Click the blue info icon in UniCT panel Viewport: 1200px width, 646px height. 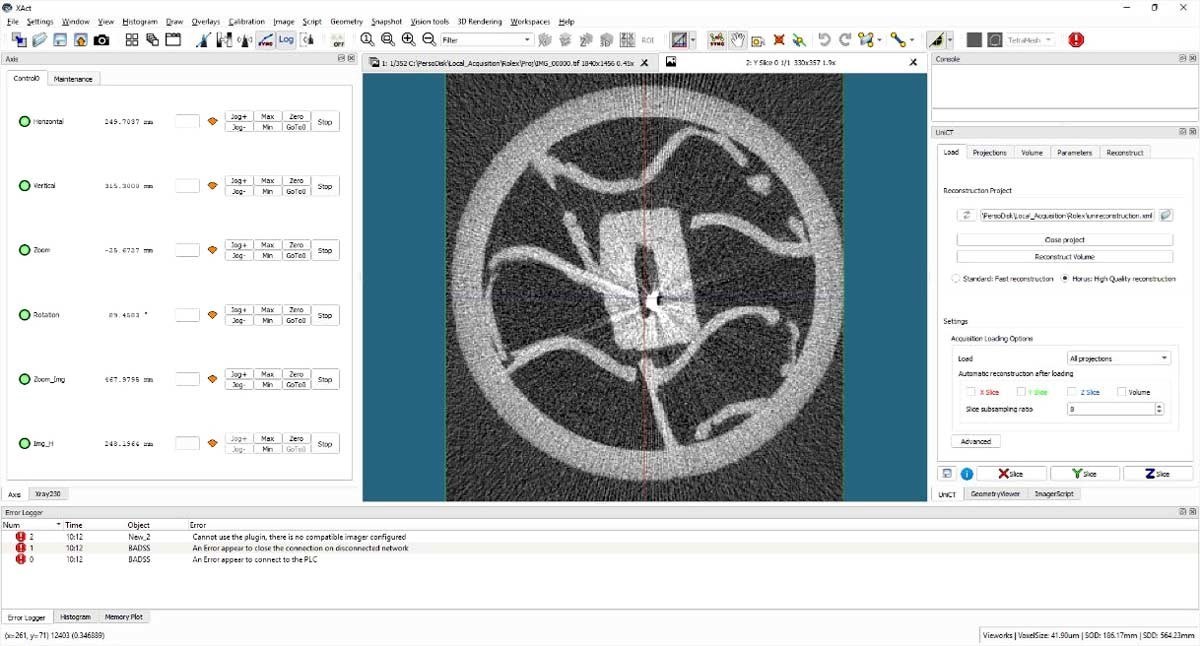(x=967, y=474)
